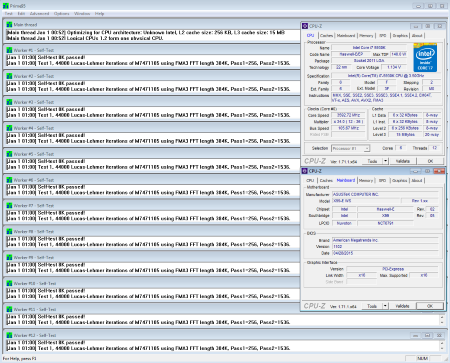Screen dimensions: 450x363
Task: Open the Window menu in Prime95
Action: 82,14
